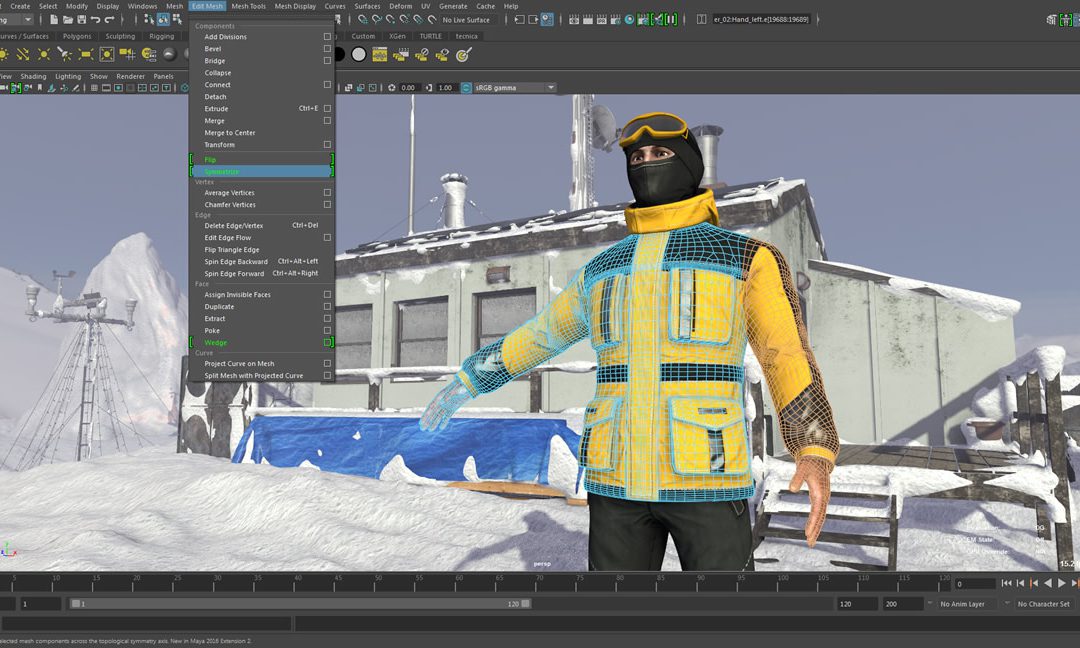Open the sRGB gamma view transform dropdown
This screenshot has height=648, width=1080.
coord(515,87)
